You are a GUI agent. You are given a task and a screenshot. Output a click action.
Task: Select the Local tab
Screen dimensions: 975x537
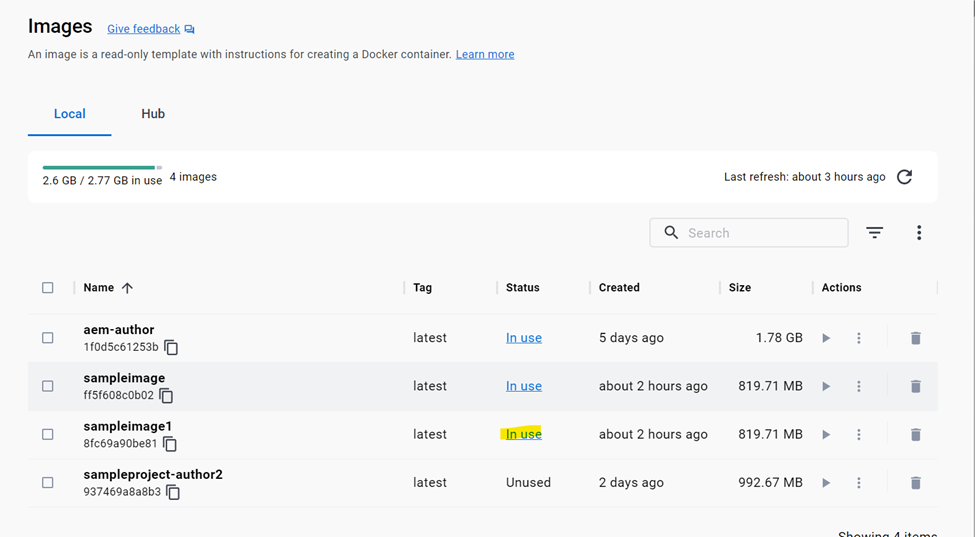(70, 114)
